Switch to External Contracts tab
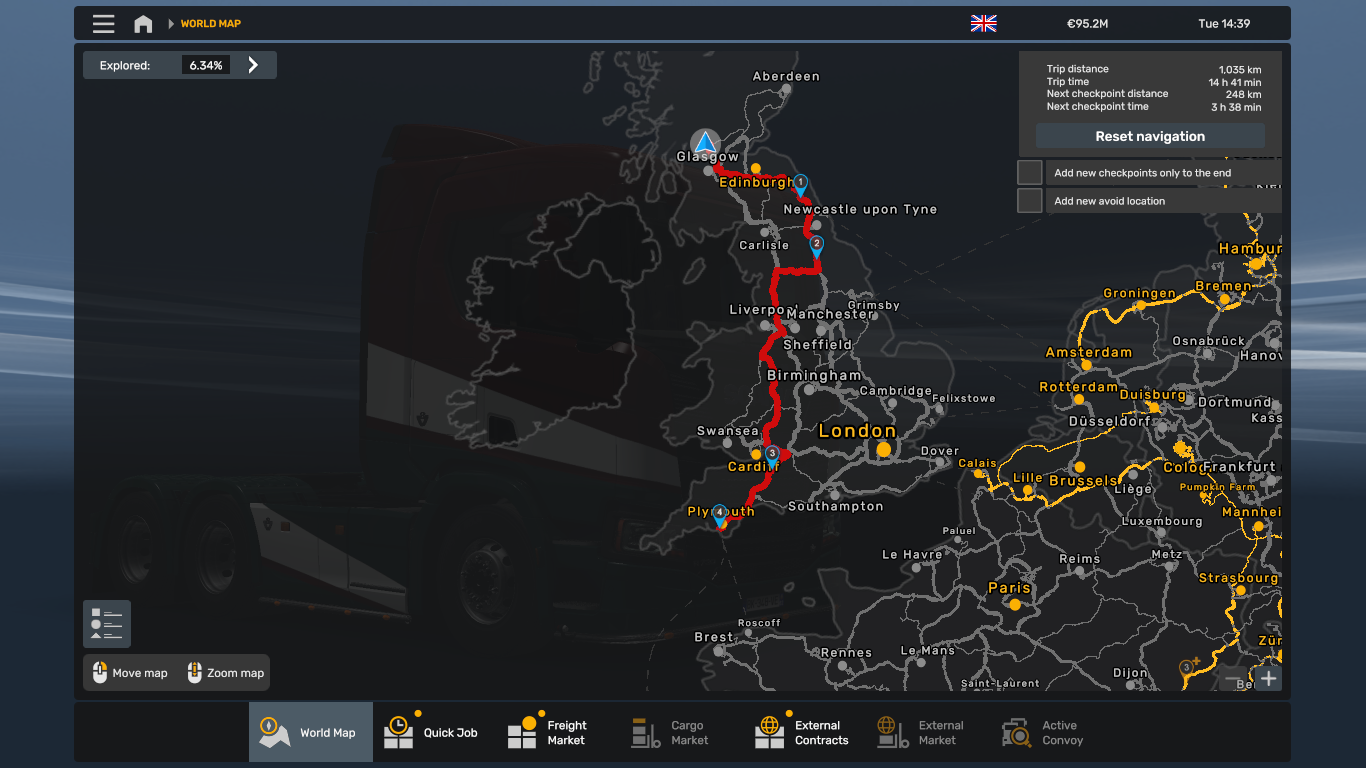1366x768 pixels. pyautogui.click(x=805, y=733)
